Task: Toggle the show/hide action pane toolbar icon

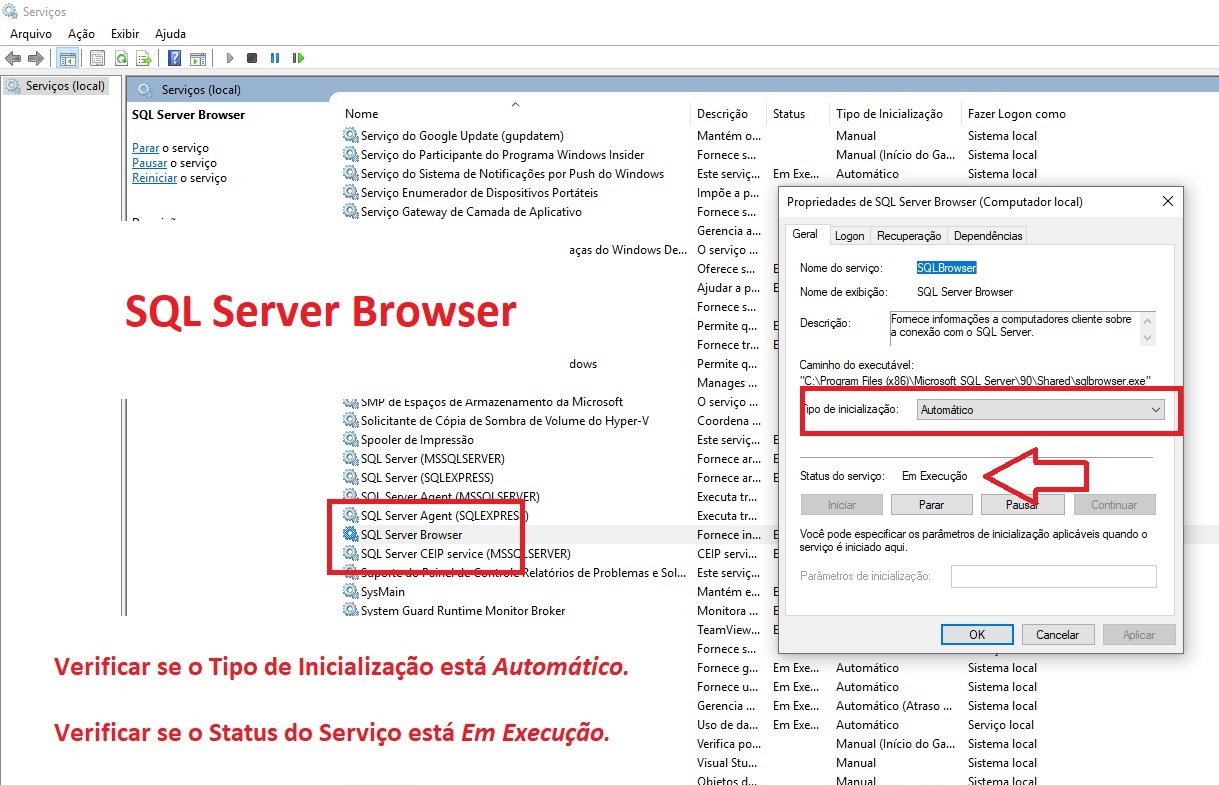Action: pos(198,58)
